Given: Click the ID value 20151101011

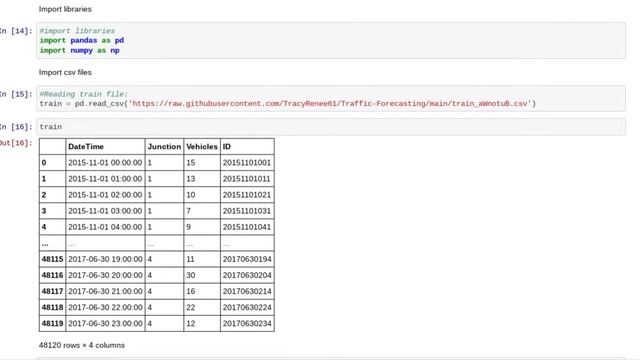Looking at the screenshot, I should [x=247, y=179].
